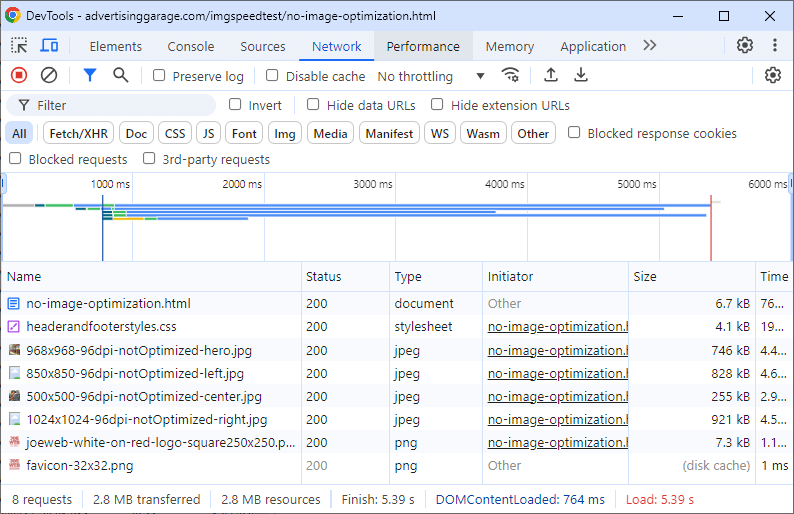This screenshot has height=514, width=794.
Task: Expand more DevTools tabs chevron
Action: coord(650,46)
